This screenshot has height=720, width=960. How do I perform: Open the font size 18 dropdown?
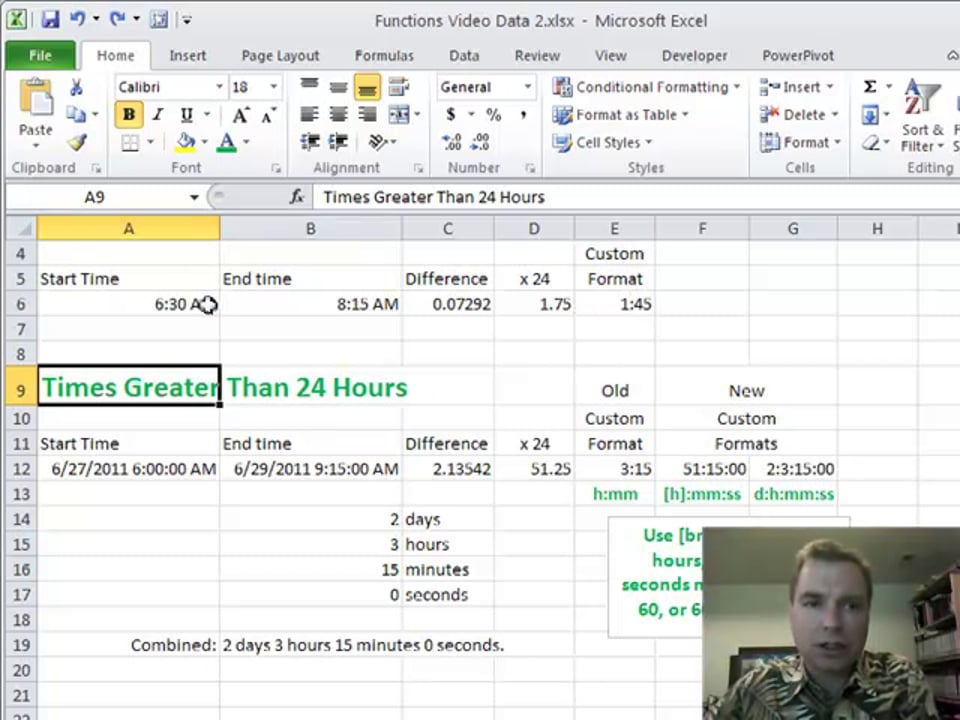(273, 87)
